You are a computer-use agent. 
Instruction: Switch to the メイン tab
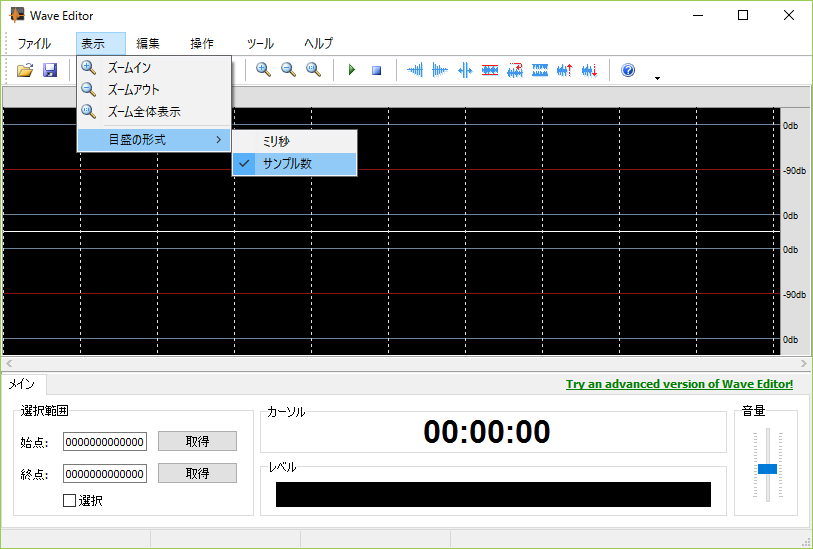(x=23, y=384)
